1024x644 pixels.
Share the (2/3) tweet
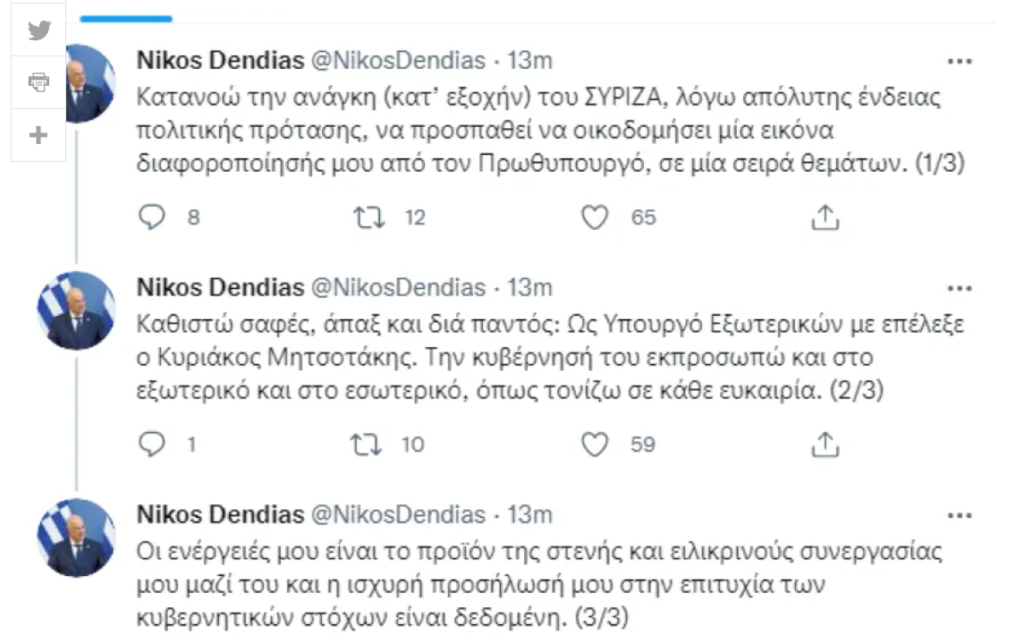coord(824,443)
